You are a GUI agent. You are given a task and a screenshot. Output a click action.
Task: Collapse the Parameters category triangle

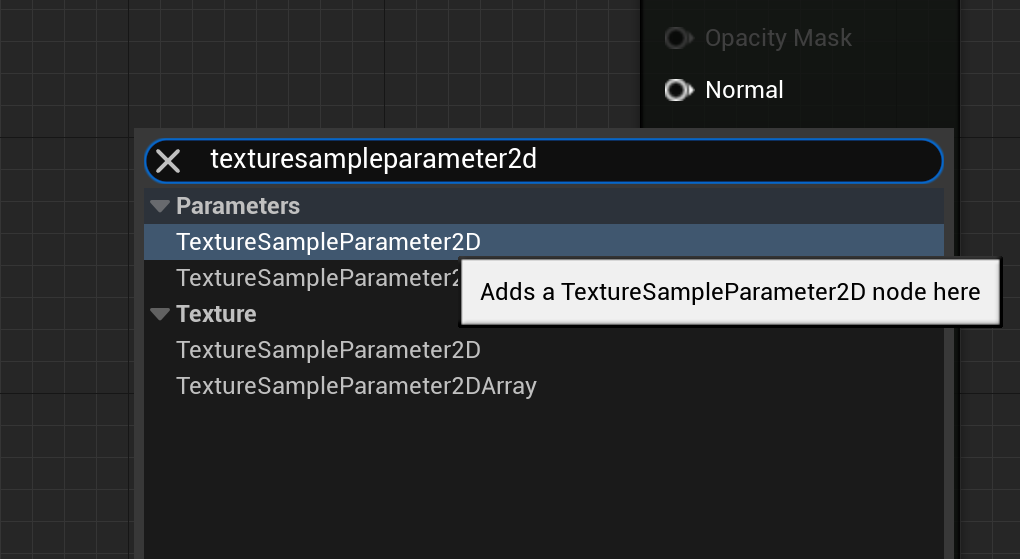pos(160,206)
